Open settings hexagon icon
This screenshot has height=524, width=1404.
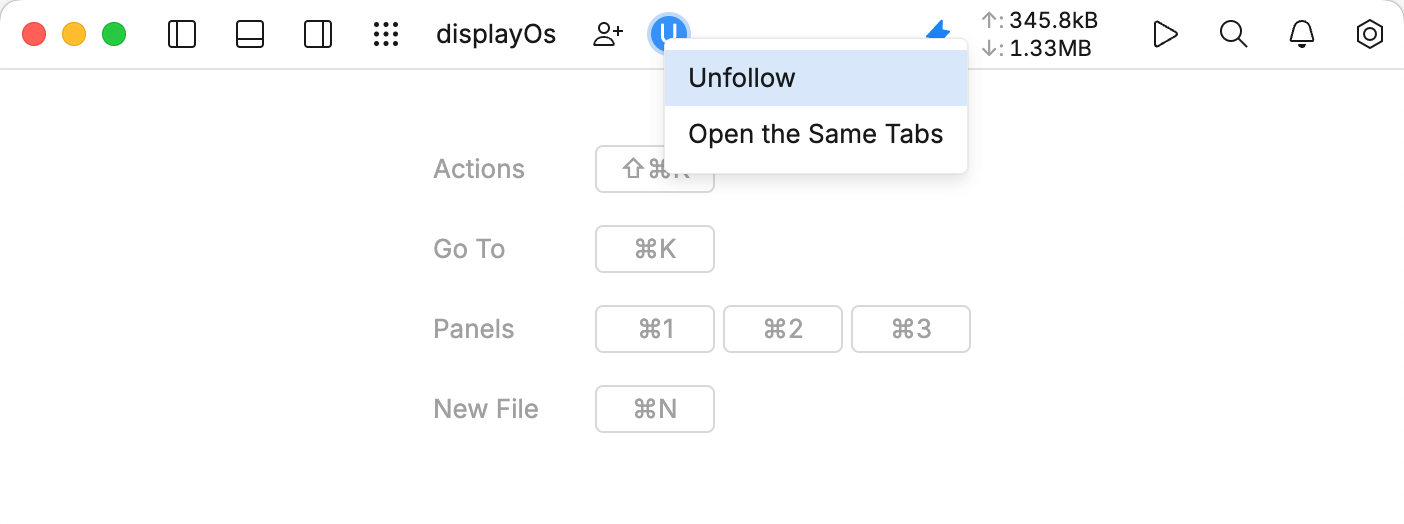click(x=1369, y=35)
